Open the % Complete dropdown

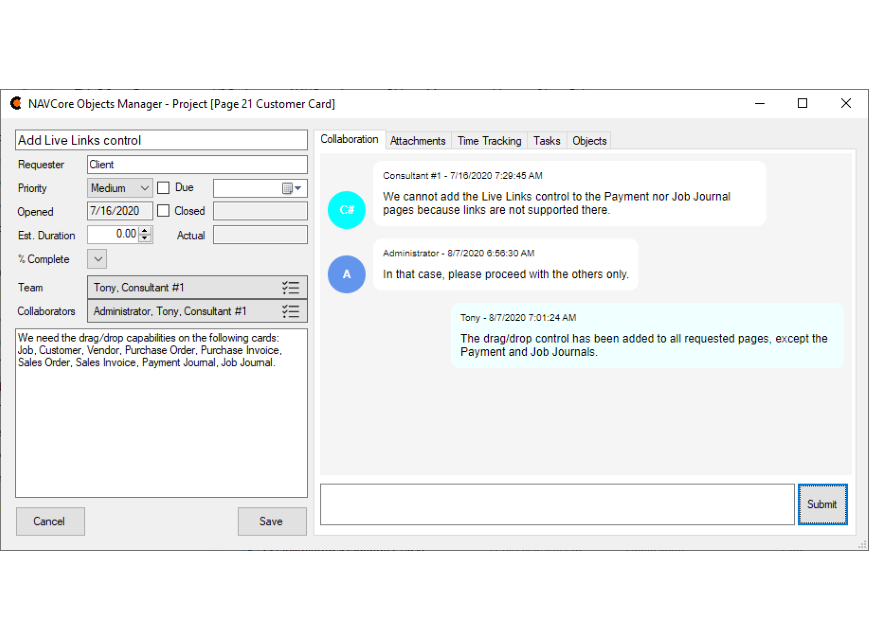97,260
